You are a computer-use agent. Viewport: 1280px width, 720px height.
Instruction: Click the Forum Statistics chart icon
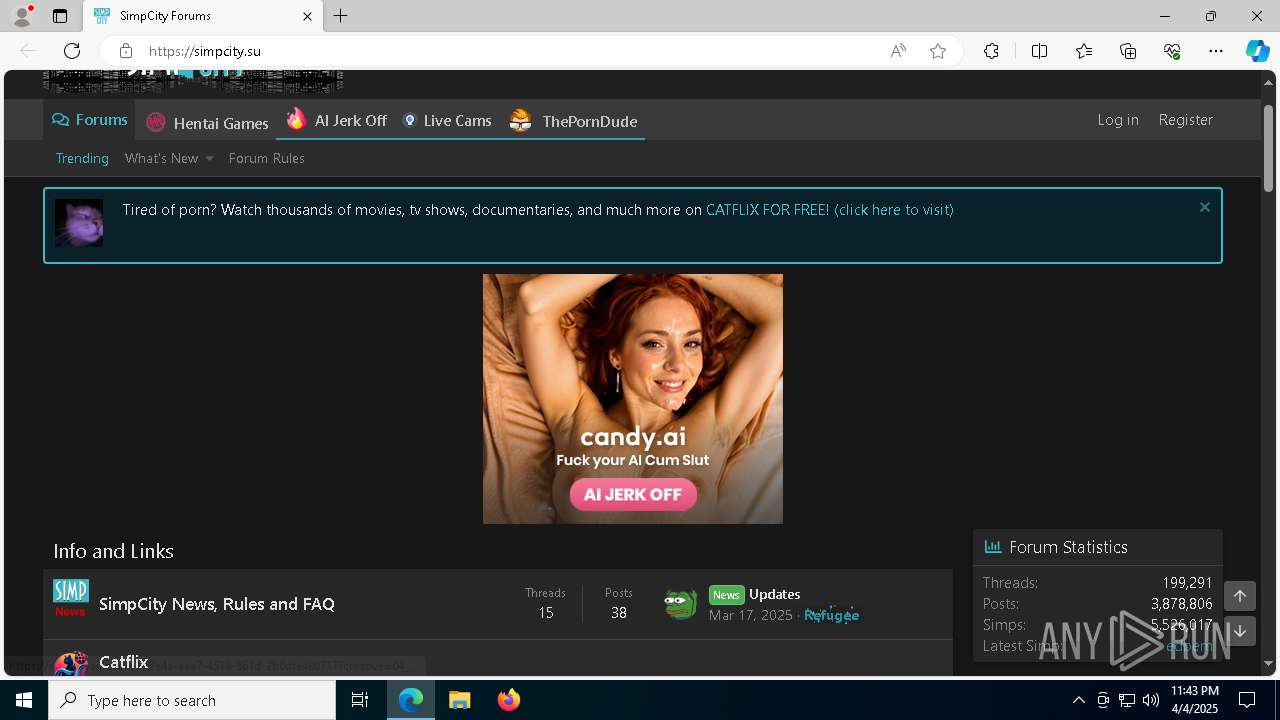click(x=993, y=547)
